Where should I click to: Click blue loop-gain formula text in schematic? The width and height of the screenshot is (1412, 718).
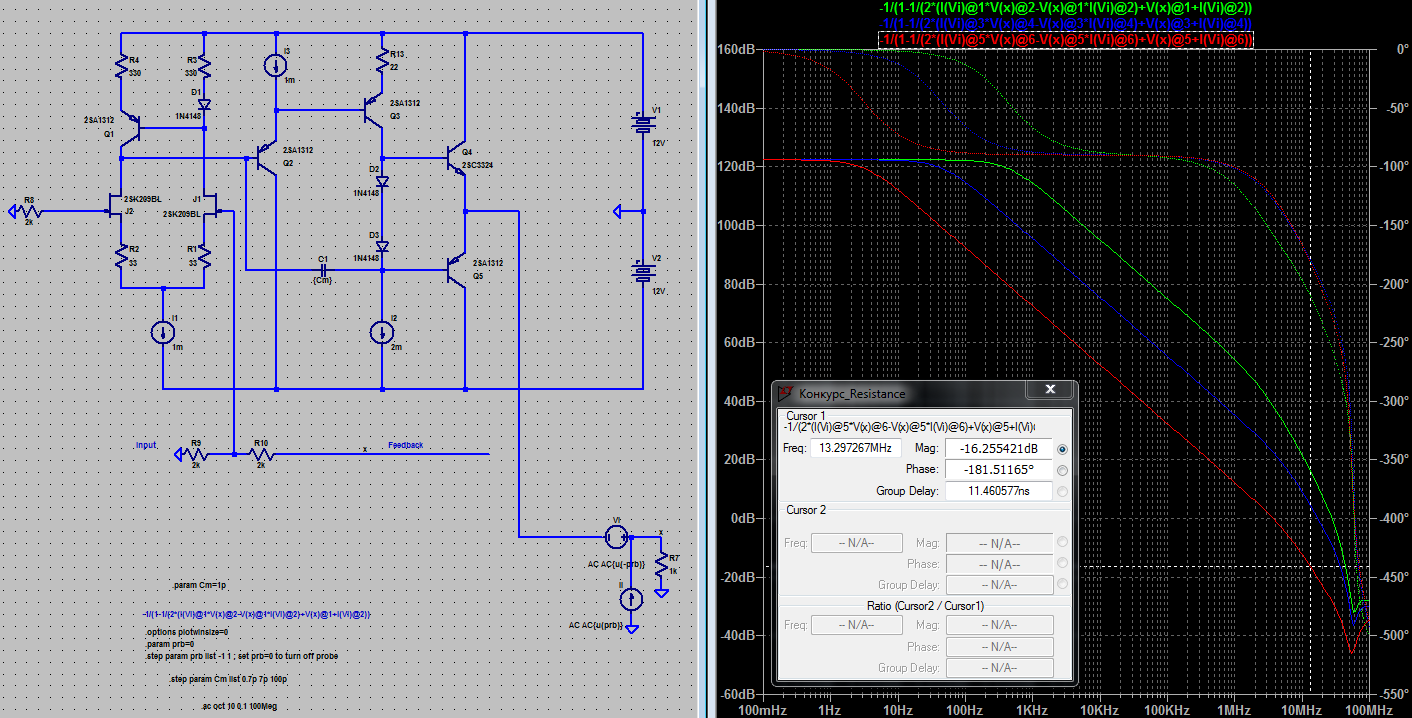pos(257,614)
